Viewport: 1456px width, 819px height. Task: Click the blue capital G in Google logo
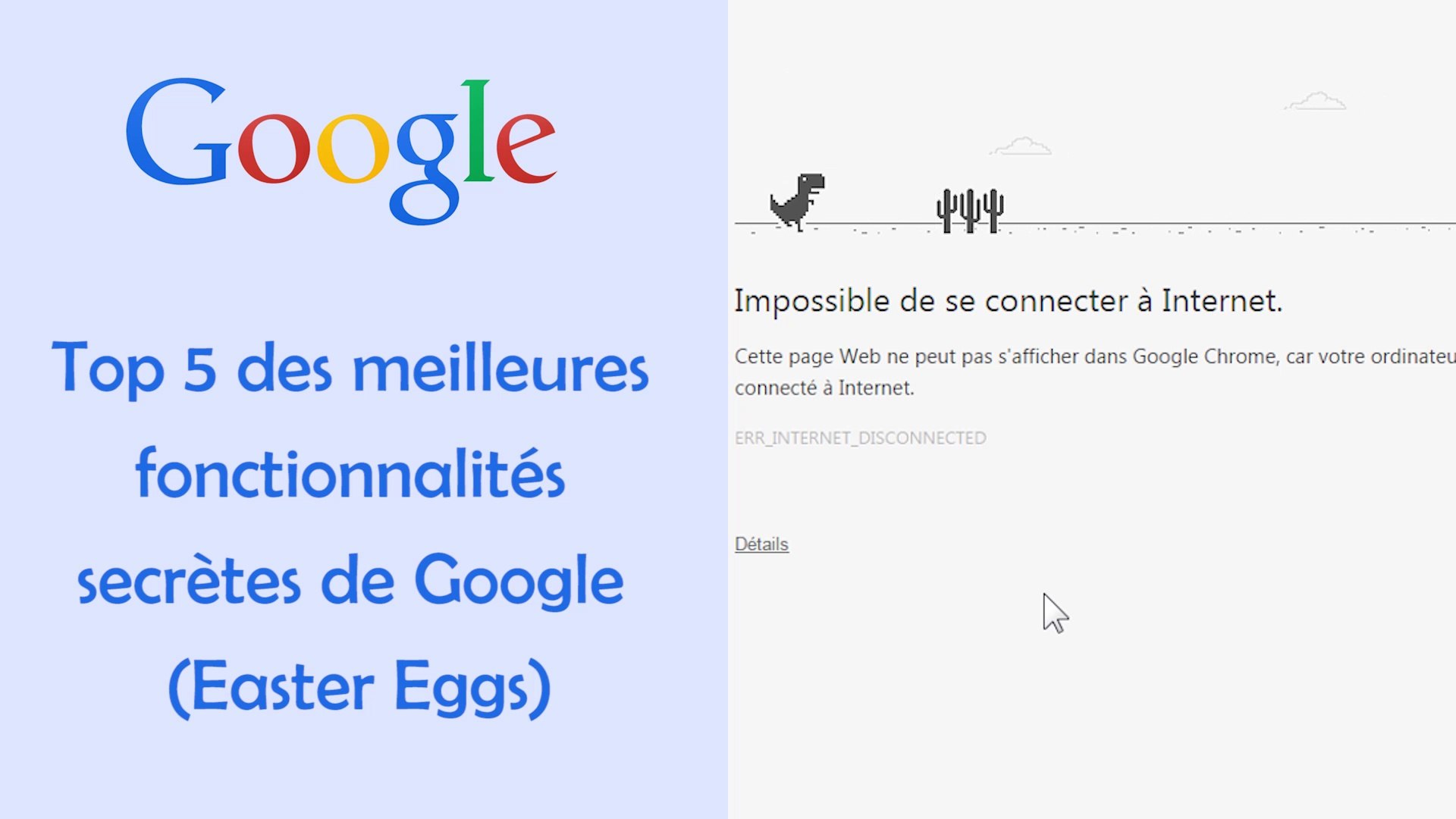pos(177,132)
